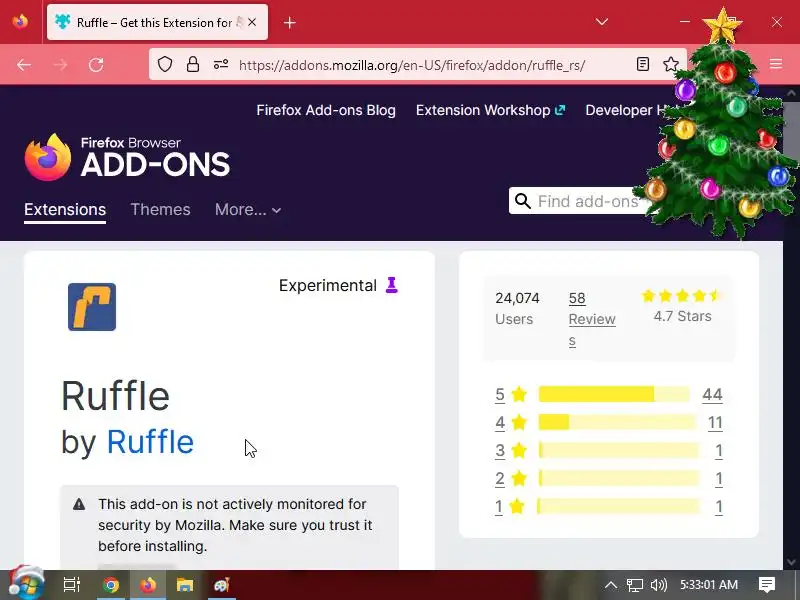Open the Firefox Add-ons Blog link
Image resolution: width=800 pixels, height=600 pixels.
(x=326, y=110)
